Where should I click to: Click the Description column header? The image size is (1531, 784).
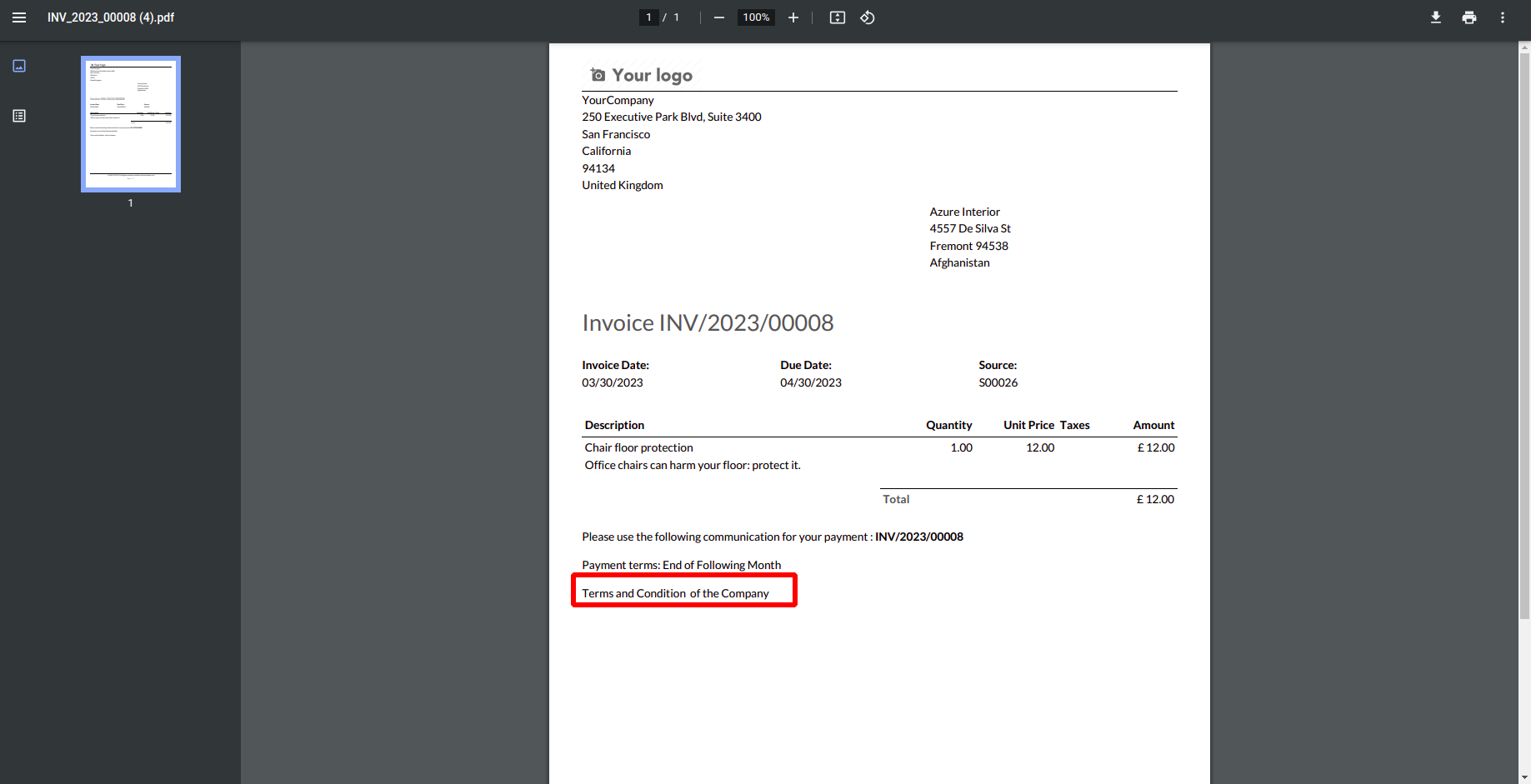pyautogui.click(x=614, y=425)
